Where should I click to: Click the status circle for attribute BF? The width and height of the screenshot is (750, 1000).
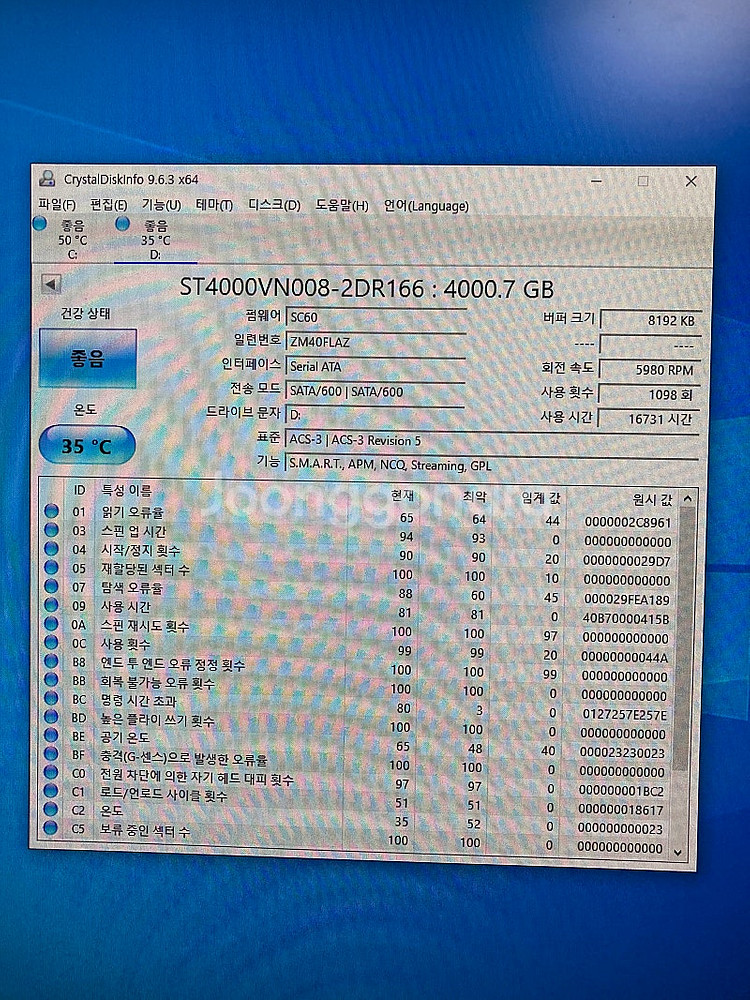point(52,754)
